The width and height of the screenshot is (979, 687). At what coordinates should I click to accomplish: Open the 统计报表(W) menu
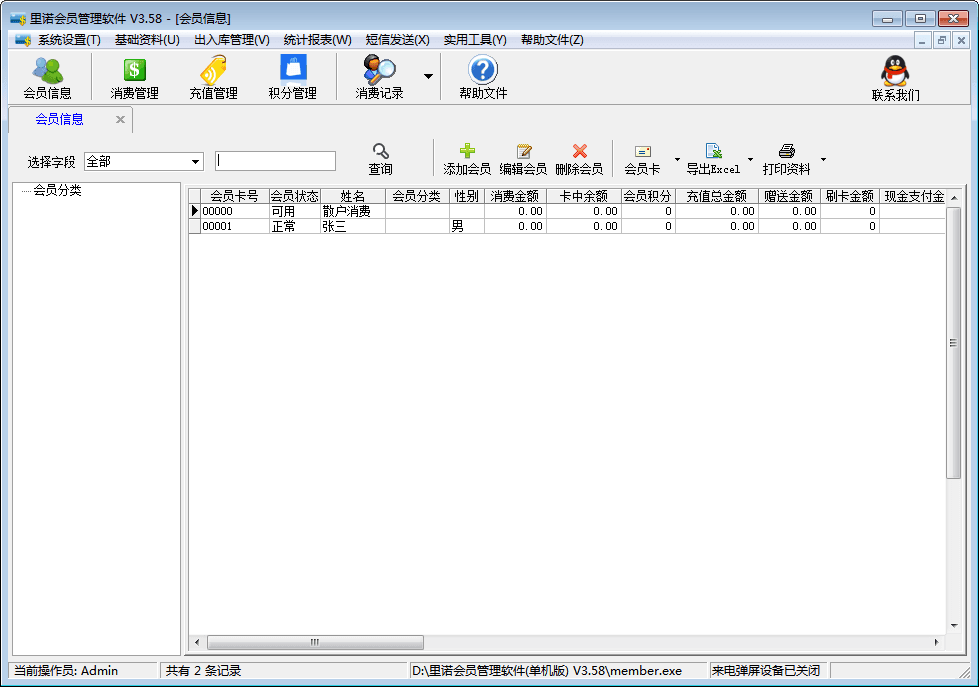[317, 40]
